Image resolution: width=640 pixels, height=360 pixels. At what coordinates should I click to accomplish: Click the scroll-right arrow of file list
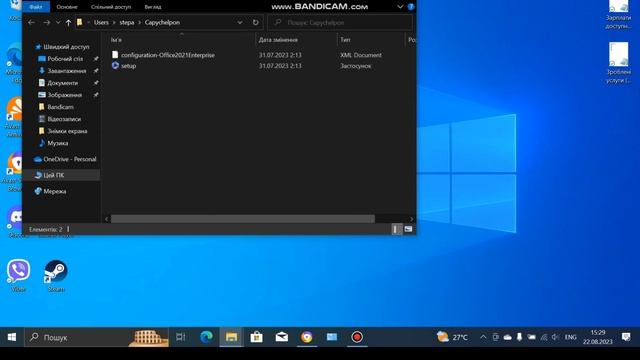pyautogui.click(x=411, y=219)
